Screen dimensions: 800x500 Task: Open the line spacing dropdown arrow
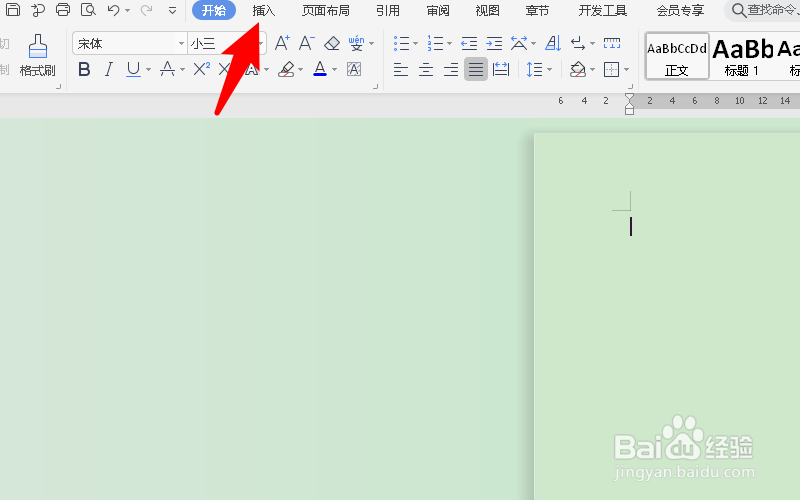point(549,69)
